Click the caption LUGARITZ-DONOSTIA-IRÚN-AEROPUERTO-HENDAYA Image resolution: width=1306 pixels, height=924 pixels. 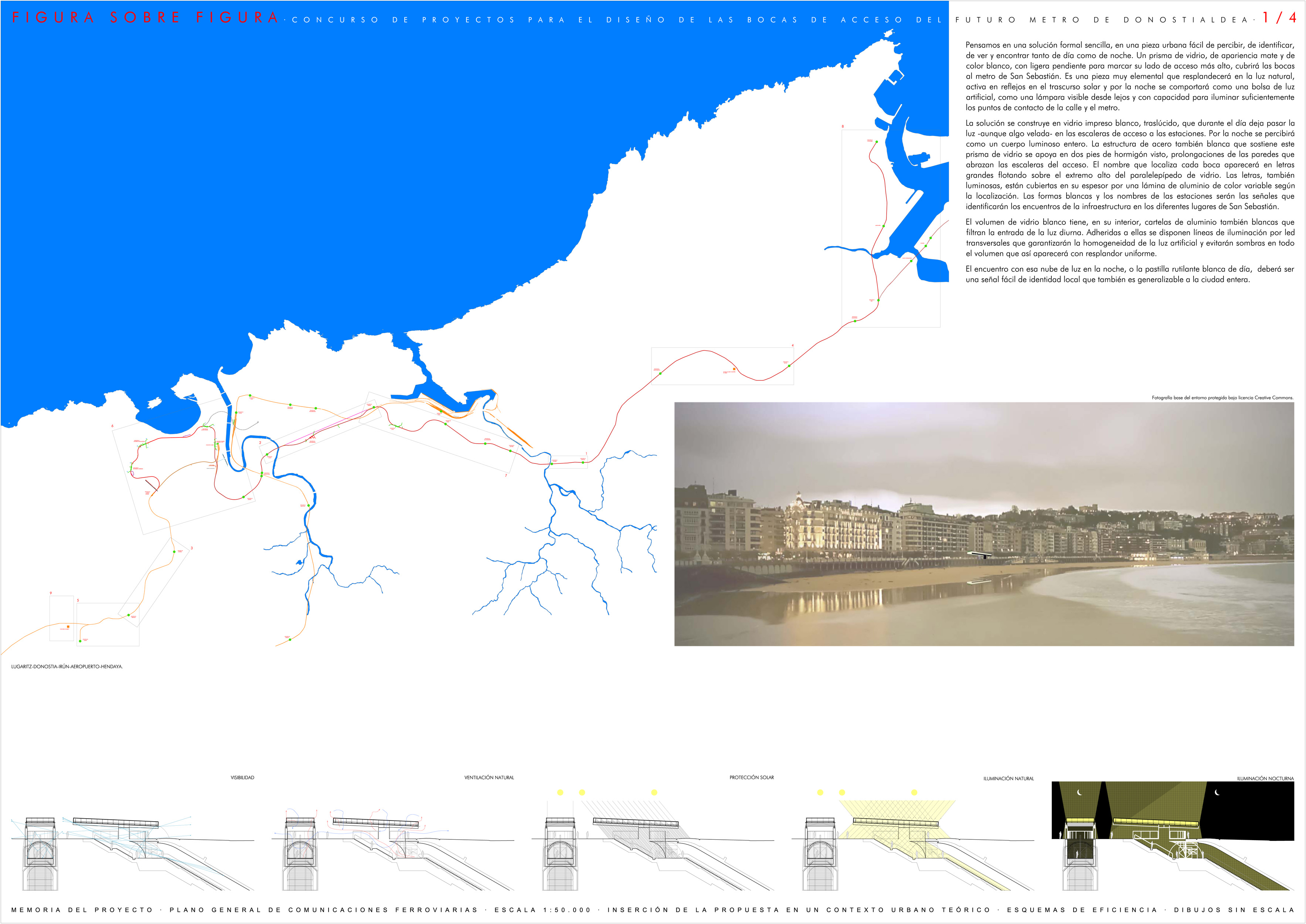point(67,666)
